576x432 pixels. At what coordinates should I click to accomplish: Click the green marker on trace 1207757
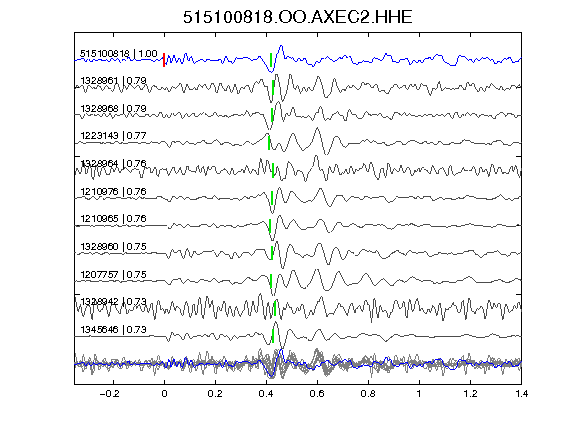pyautogui.click(x=271, y=281)
